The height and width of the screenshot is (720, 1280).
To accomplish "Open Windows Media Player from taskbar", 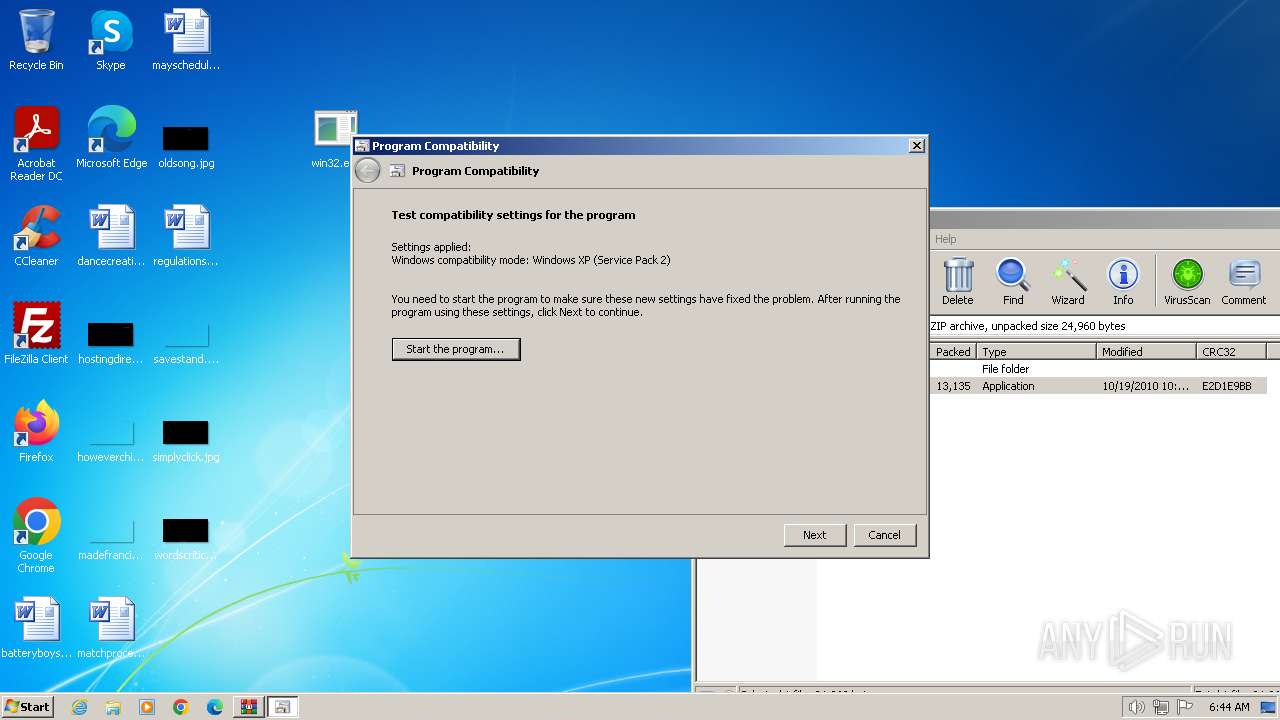I will tap(147, 707).
